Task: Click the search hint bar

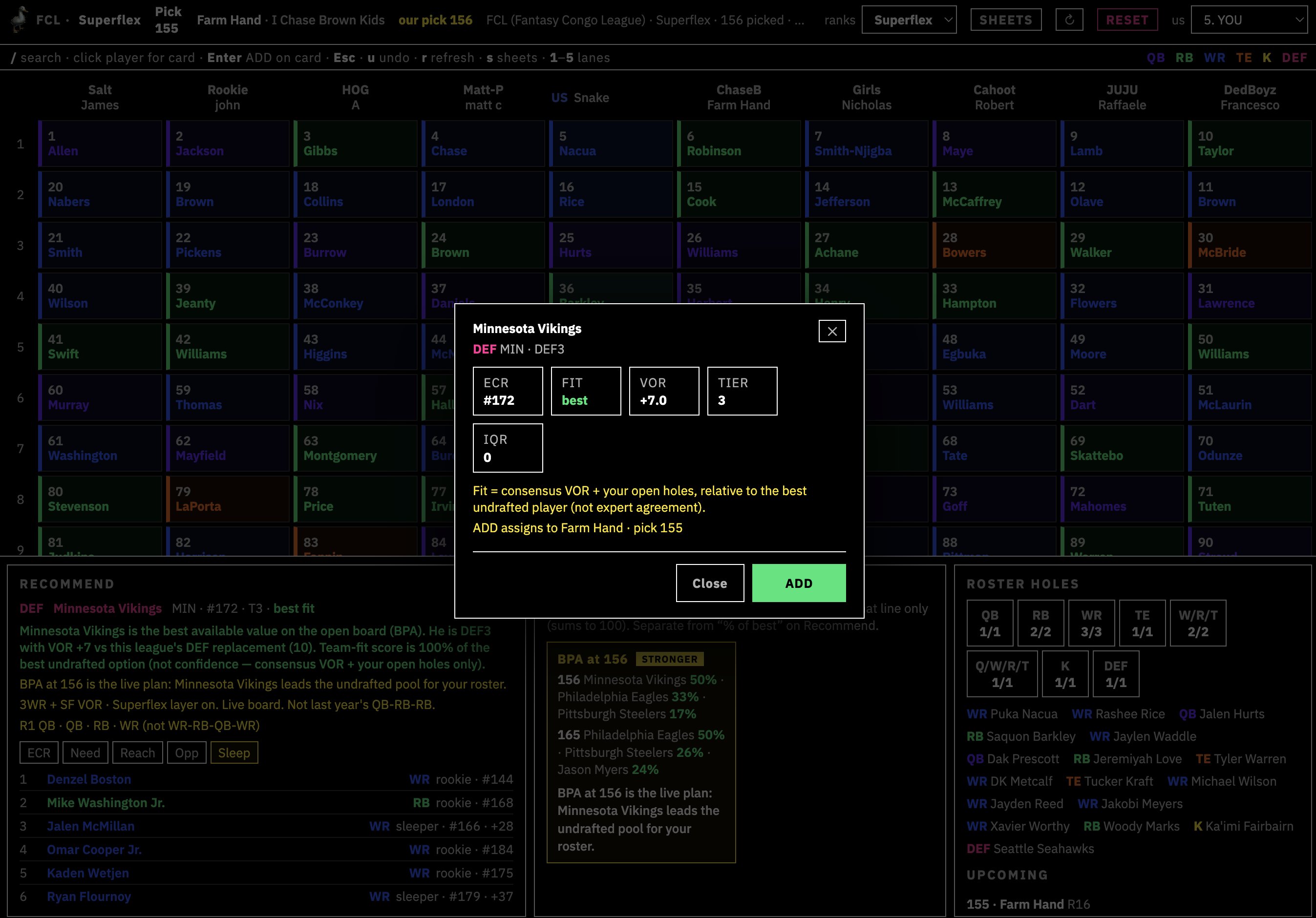Action: click(x=310, y=58)
